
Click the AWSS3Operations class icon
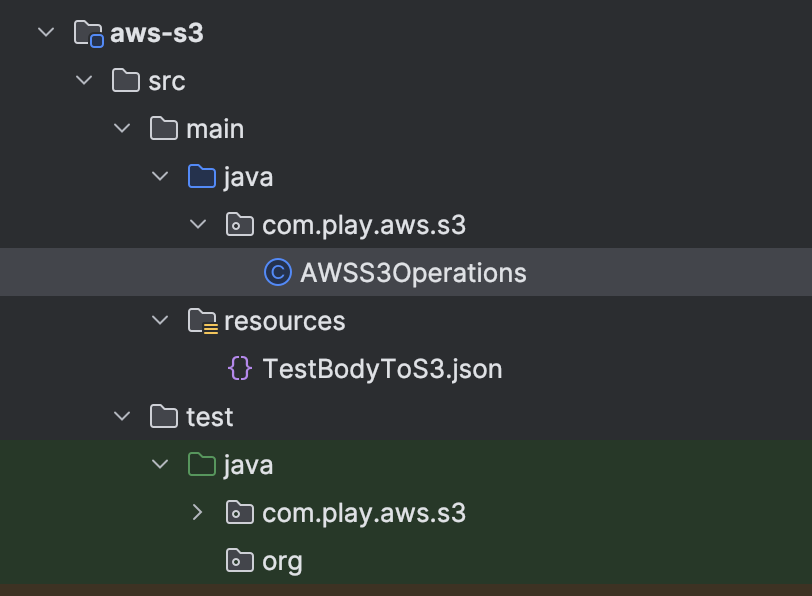pos(278,272)
